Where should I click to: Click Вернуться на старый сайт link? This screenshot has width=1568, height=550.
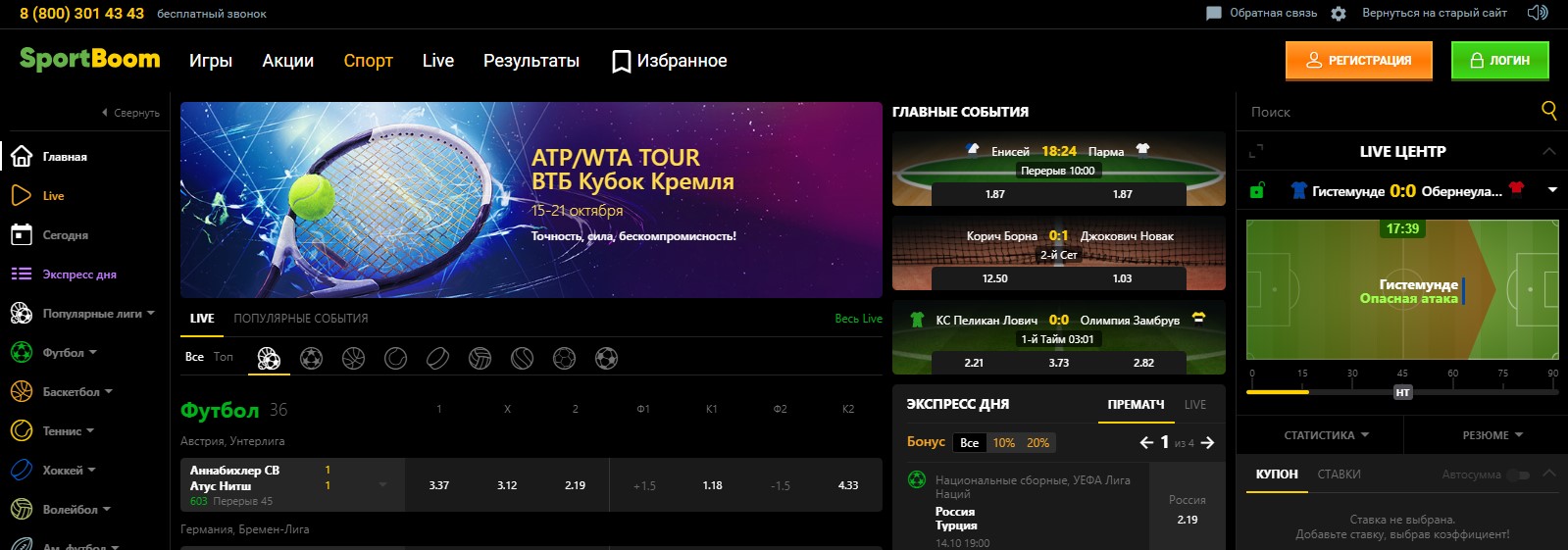1435,13
